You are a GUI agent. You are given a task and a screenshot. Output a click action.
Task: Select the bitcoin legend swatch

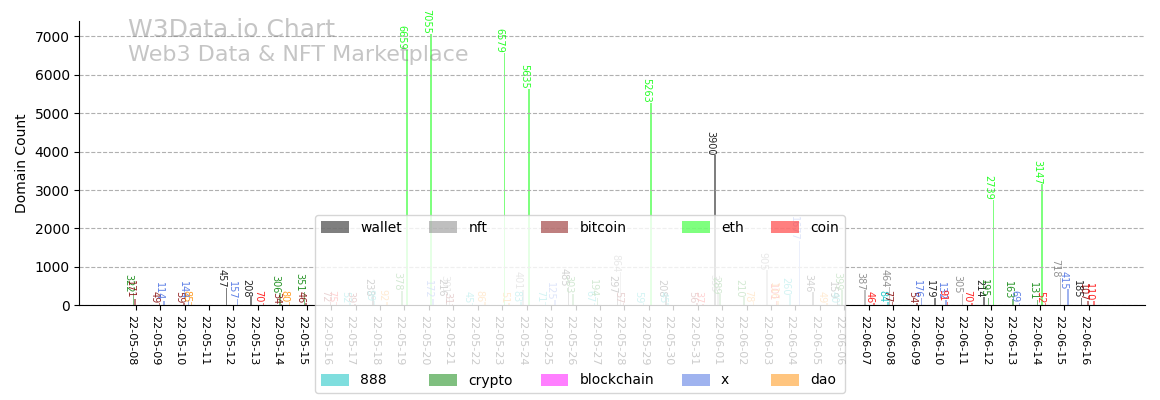click(x=554, y=228)
